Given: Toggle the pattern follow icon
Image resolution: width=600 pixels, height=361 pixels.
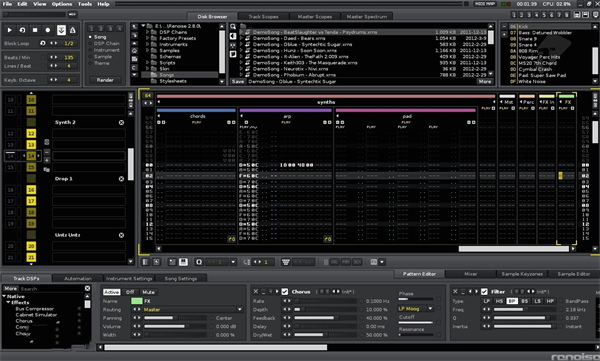Looking at the screenshot, I should (61, 30).
